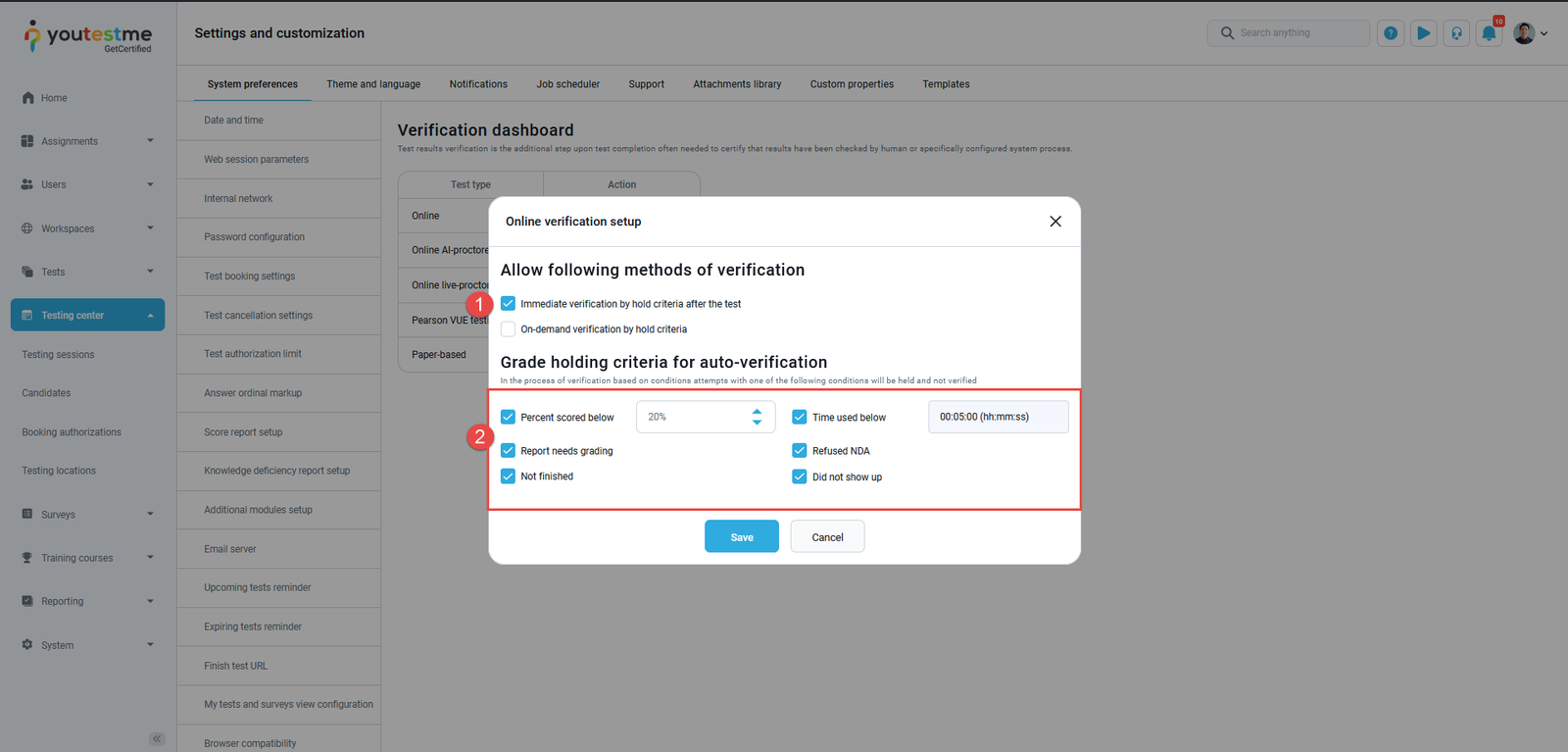Enable On-demand verification by hold criteria
1568x752 pixels.
pyautogui.click(x=508, y=329)
